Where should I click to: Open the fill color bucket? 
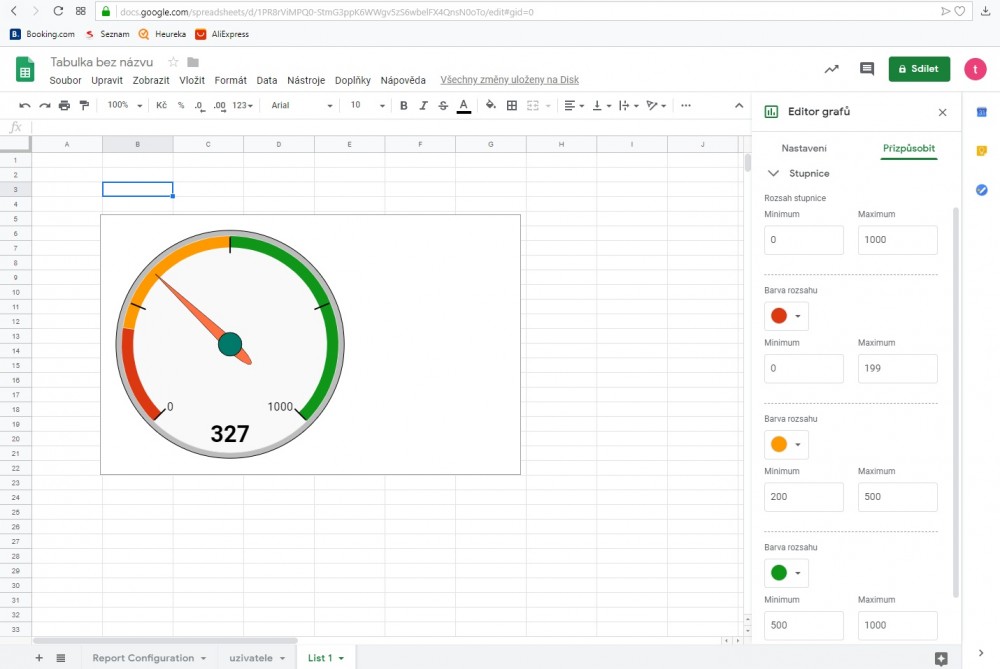[x=490, y=105]
